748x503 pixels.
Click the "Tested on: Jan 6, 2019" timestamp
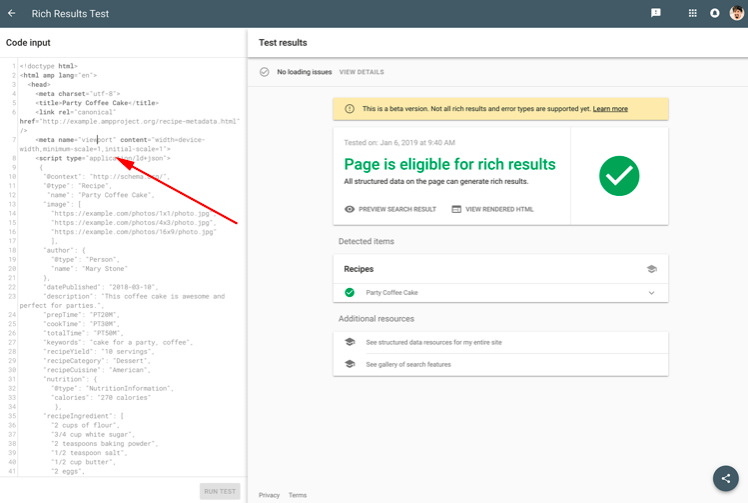(399, 142)
